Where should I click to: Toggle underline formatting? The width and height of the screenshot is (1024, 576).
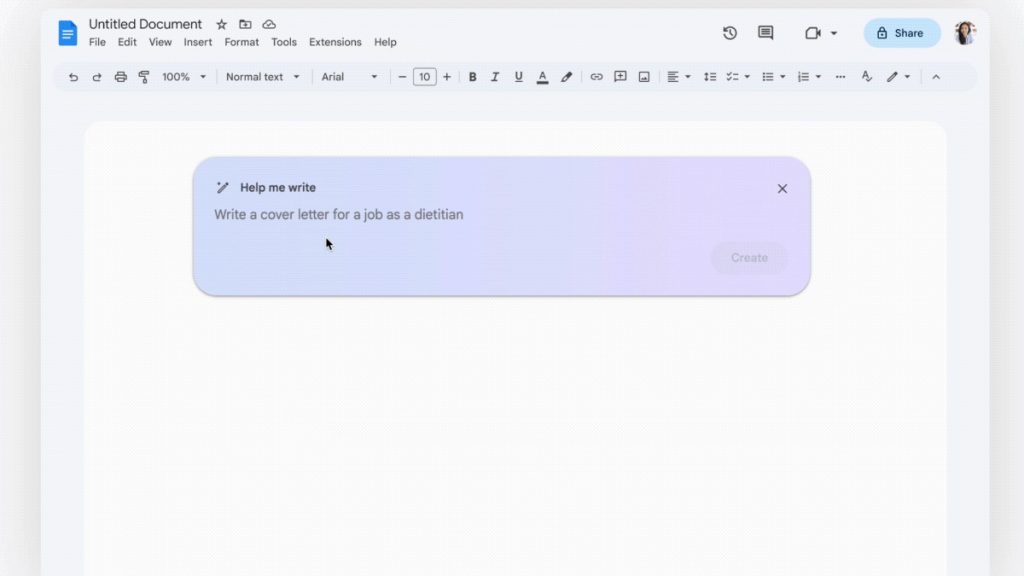pyautogui.click(x=518, y=77)
